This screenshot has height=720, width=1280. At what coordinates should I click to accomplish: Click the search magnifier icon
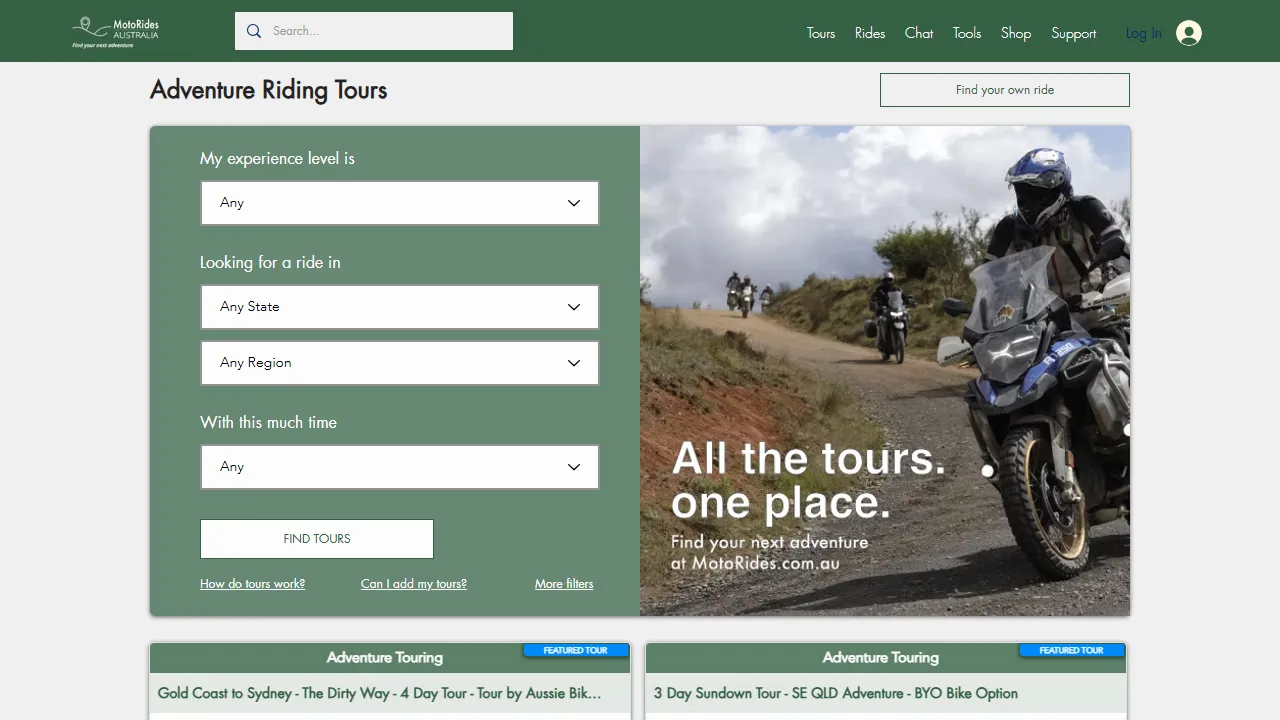(x=253, y=31)
